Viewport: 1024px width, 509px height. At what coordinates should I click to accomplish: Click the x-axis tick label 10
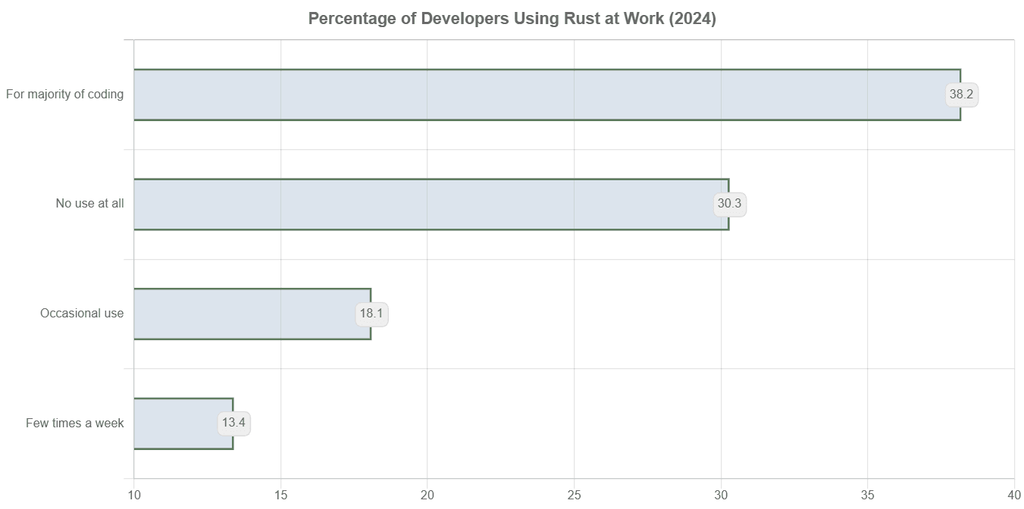134,495
